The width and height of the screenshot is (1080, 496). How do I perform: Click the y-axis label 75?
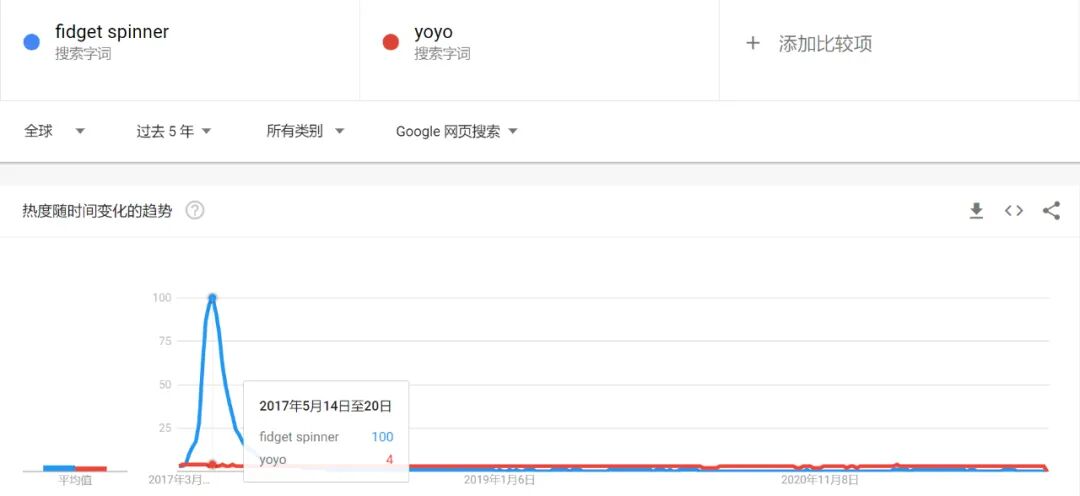[x=163, y=341]
